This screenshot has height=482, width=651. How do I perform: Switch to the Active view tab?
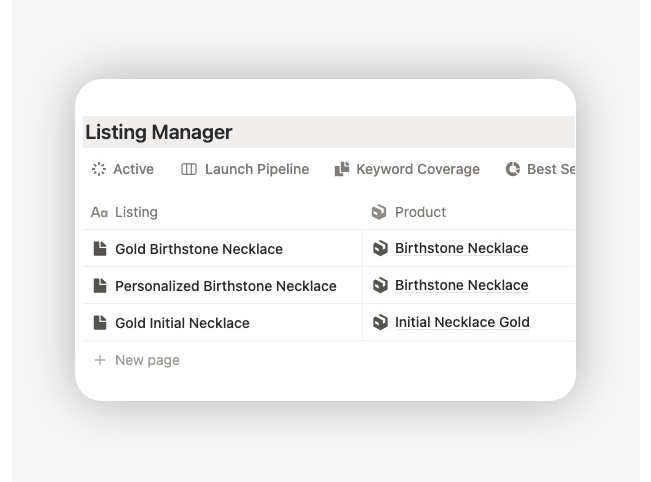click(122, 169)
